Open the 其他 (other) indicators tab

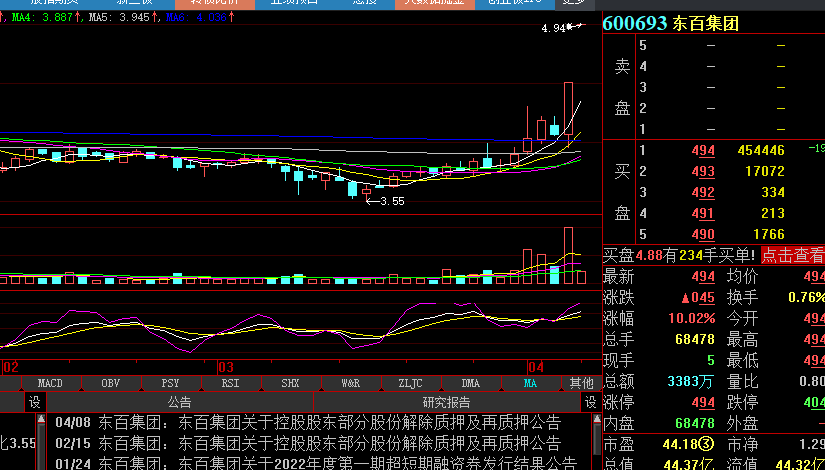click(x=581, y=383)
